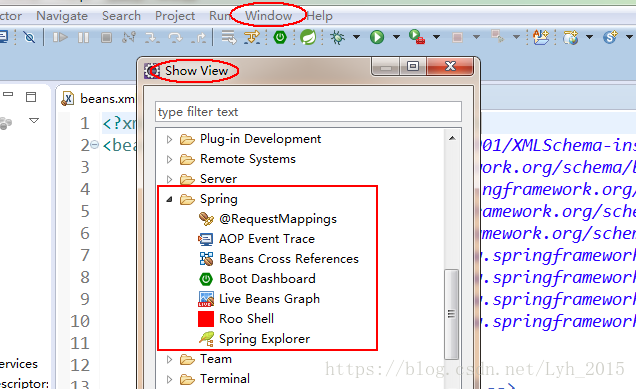Open dropdown next to greyed stop icon
636x389 pixels.
[x=477, y=37]
